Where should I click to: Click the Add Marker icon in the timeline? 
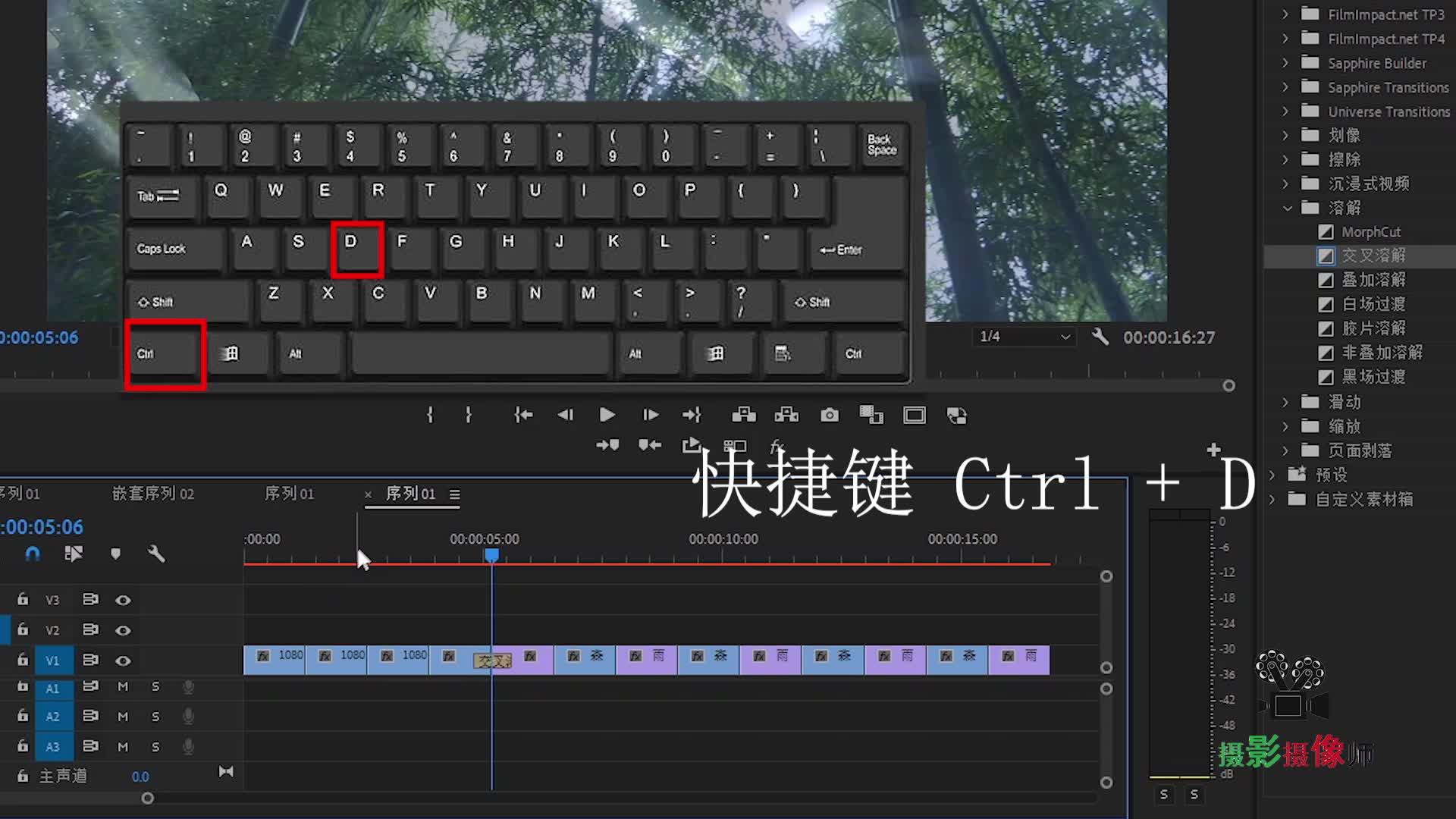[115, 554]
